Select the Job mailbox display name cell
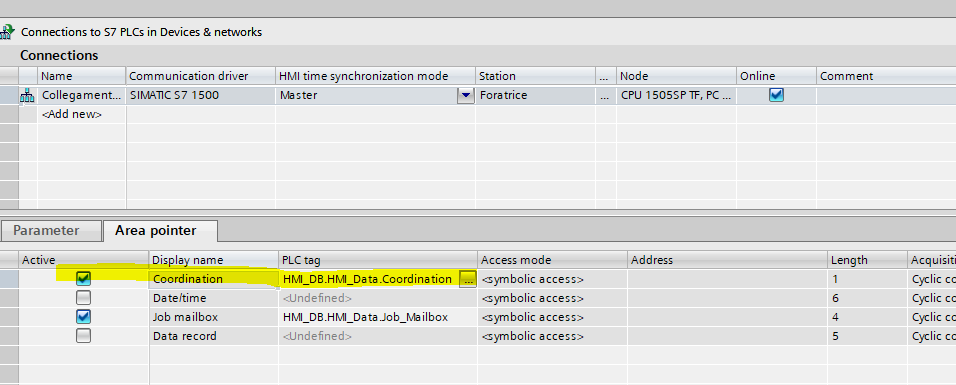This screenshot has height=385, width=956. (213, 317)
